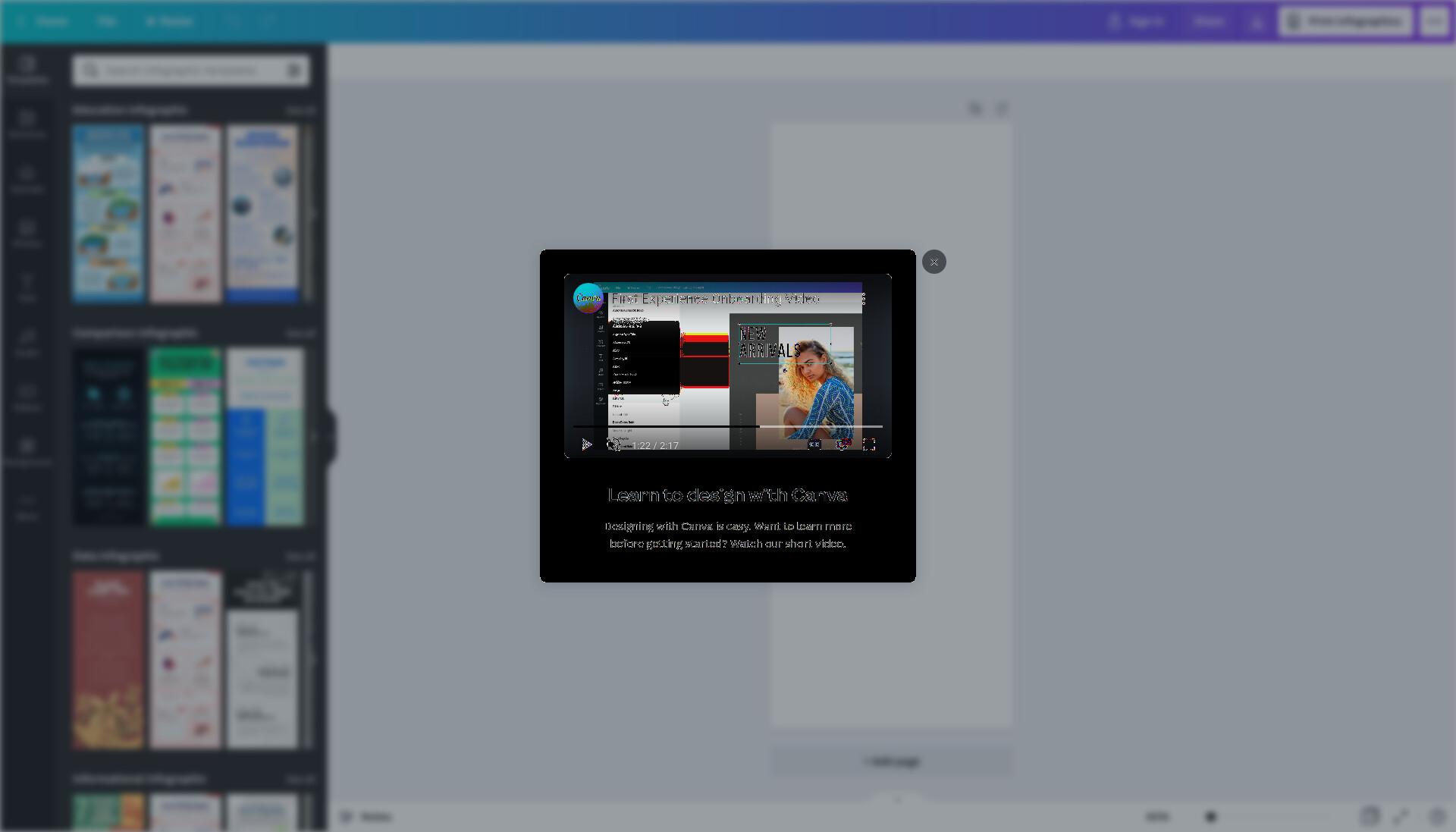
Task: Open the File menu
Action: [x=106, y=21]
